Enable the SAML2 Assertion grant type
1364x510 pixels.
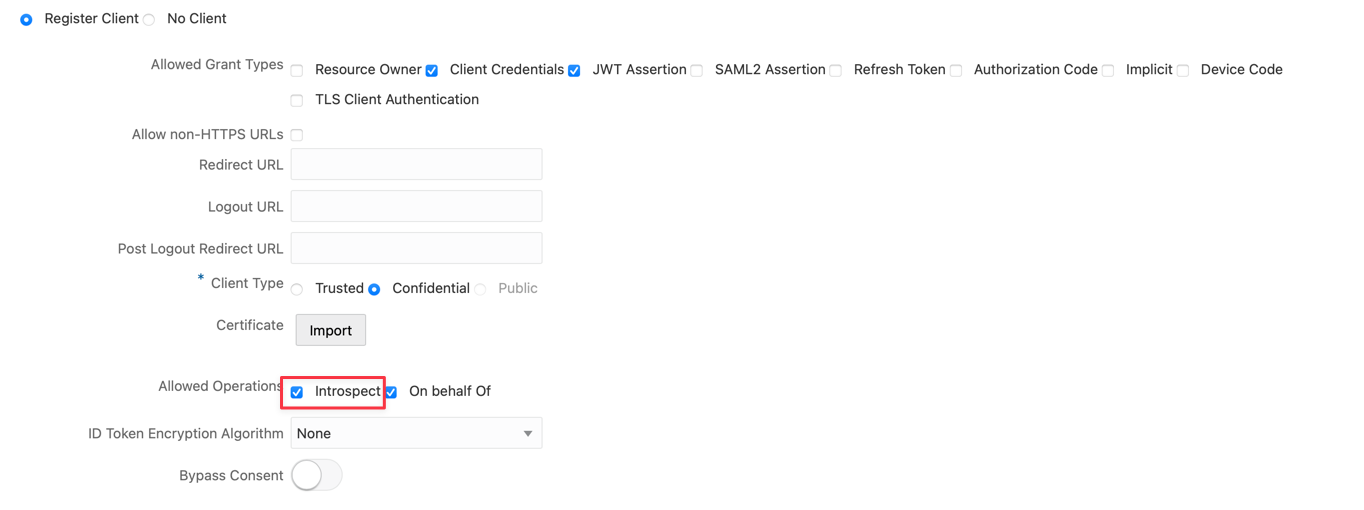tap(697, 71)
